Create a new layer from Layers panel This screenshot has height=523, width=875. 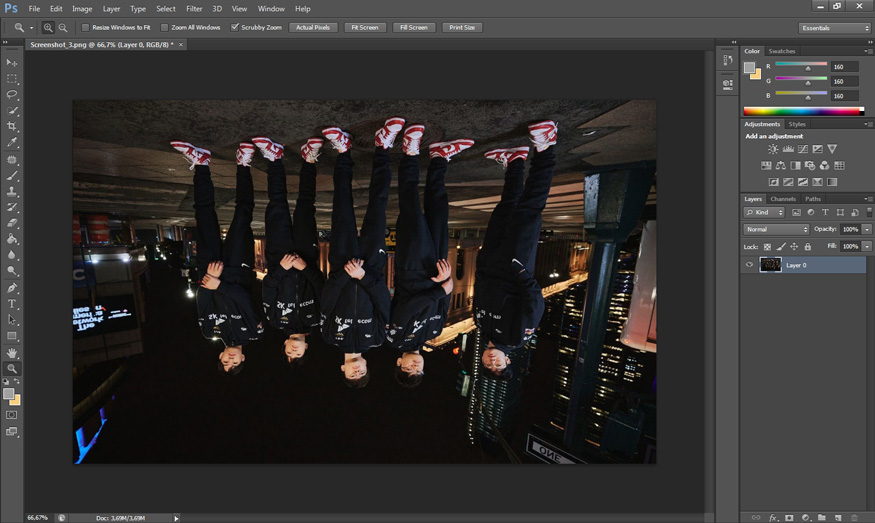[x=837, y=518]
